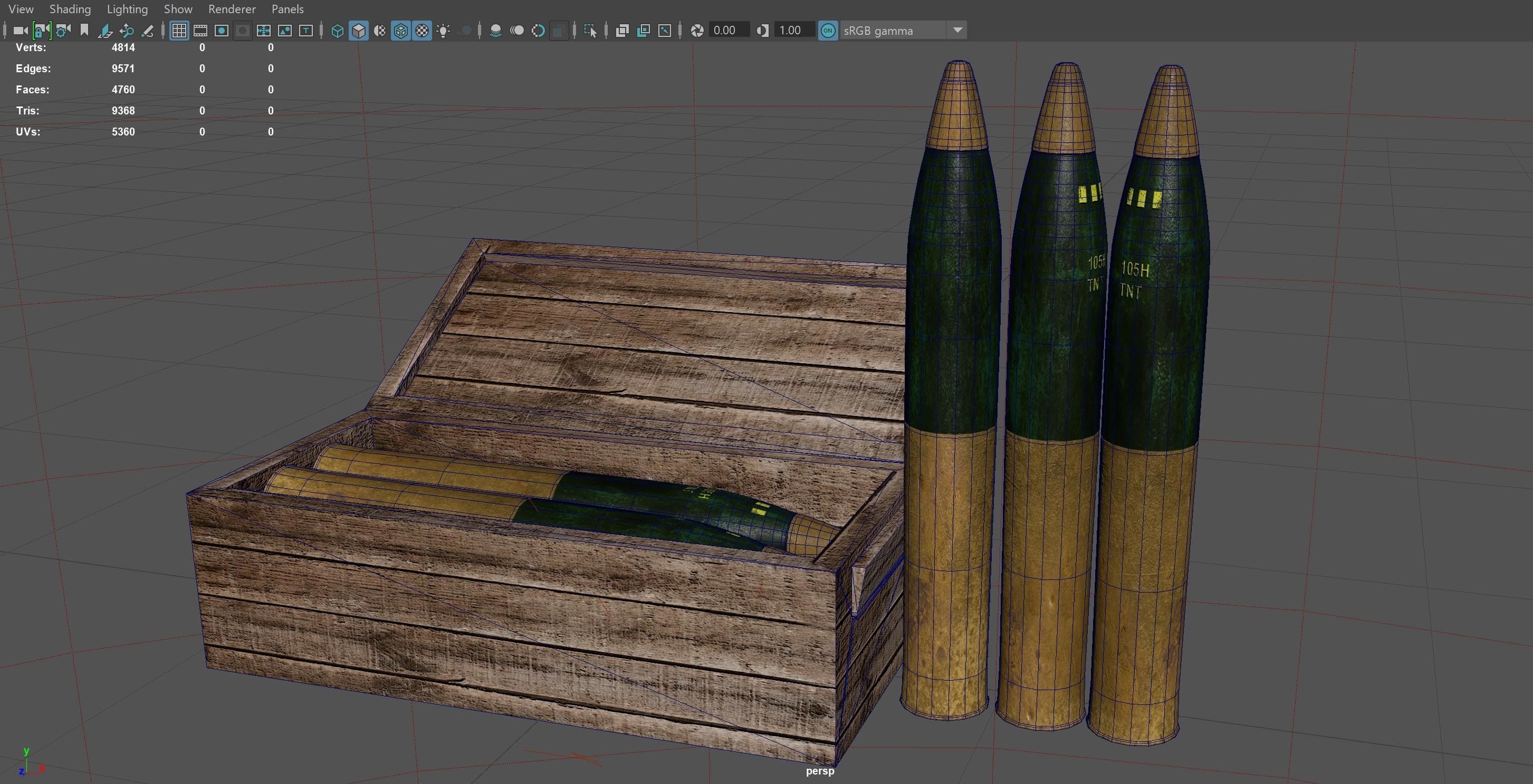Click the 'Verts:' count 4814
Image resolution: width=1533 pixels, height=784 pixels.
[123, 47]
